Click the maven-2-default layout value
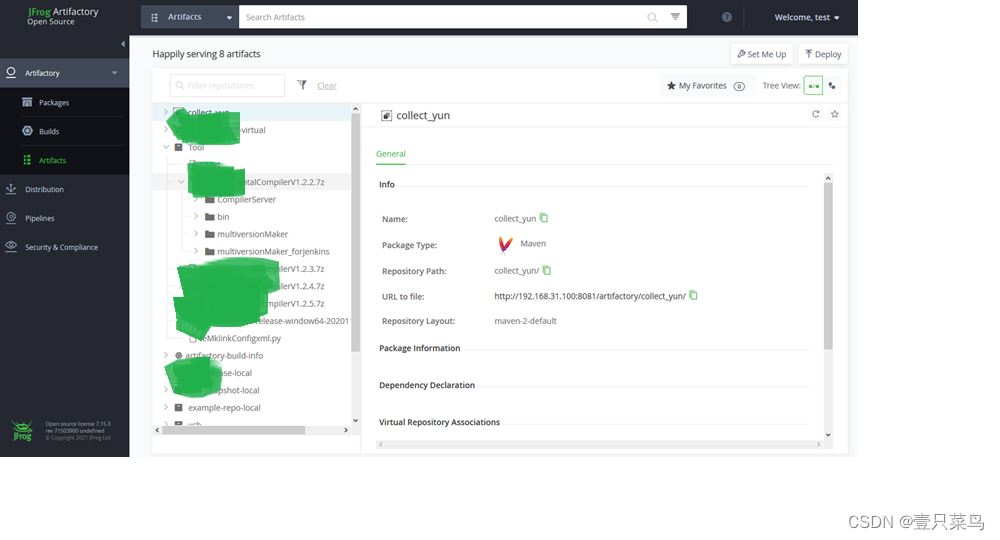The height and width of the screenshot is (540, 1000). pos(525,321)
